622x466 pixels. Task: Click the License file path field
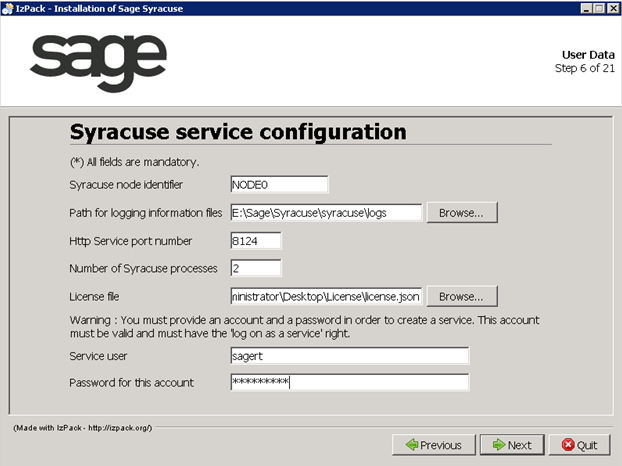326,297
